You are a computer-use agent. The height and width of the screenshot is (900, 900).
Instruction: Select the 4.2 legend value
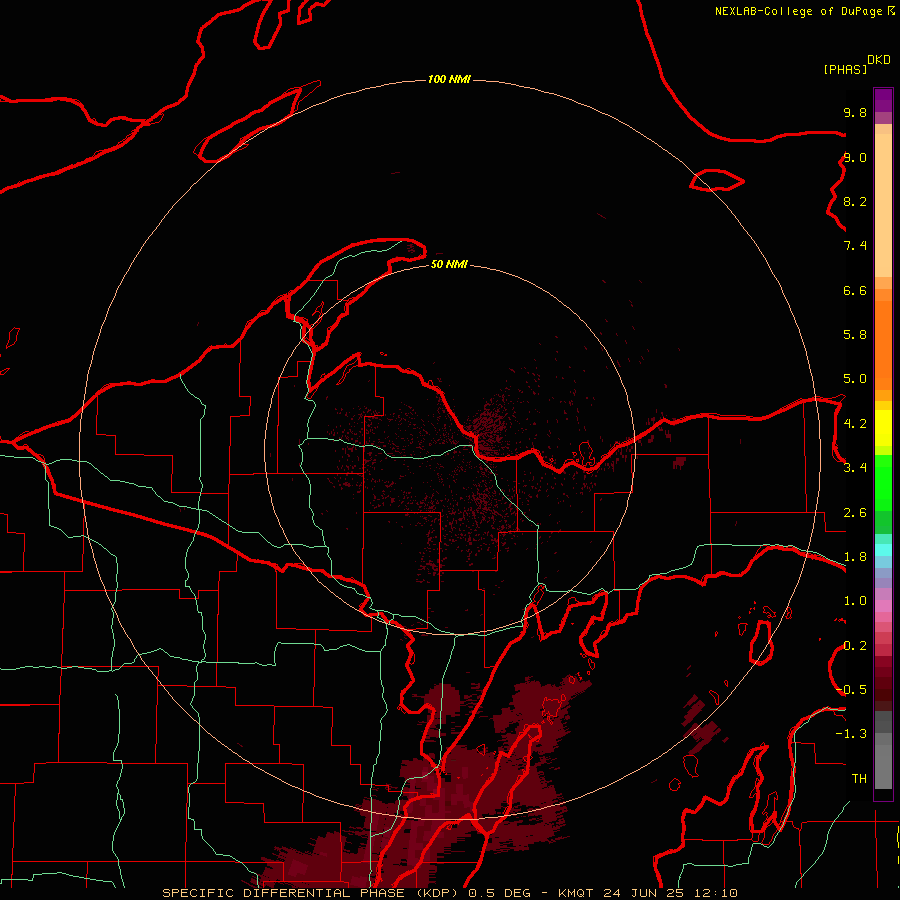pyautogui.click(x=855, y=424)
